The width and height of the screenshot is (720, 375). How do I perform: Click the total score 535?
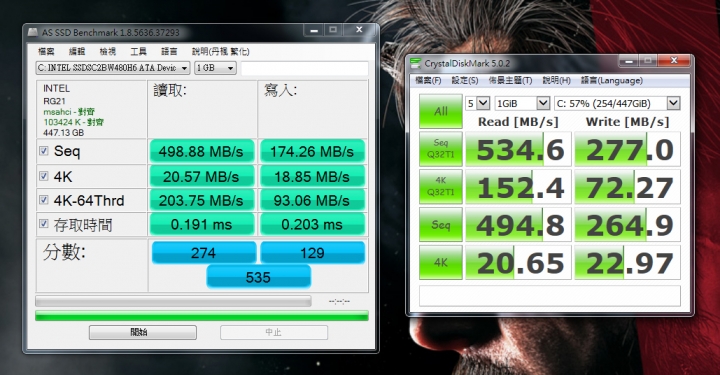pos(258,277)
